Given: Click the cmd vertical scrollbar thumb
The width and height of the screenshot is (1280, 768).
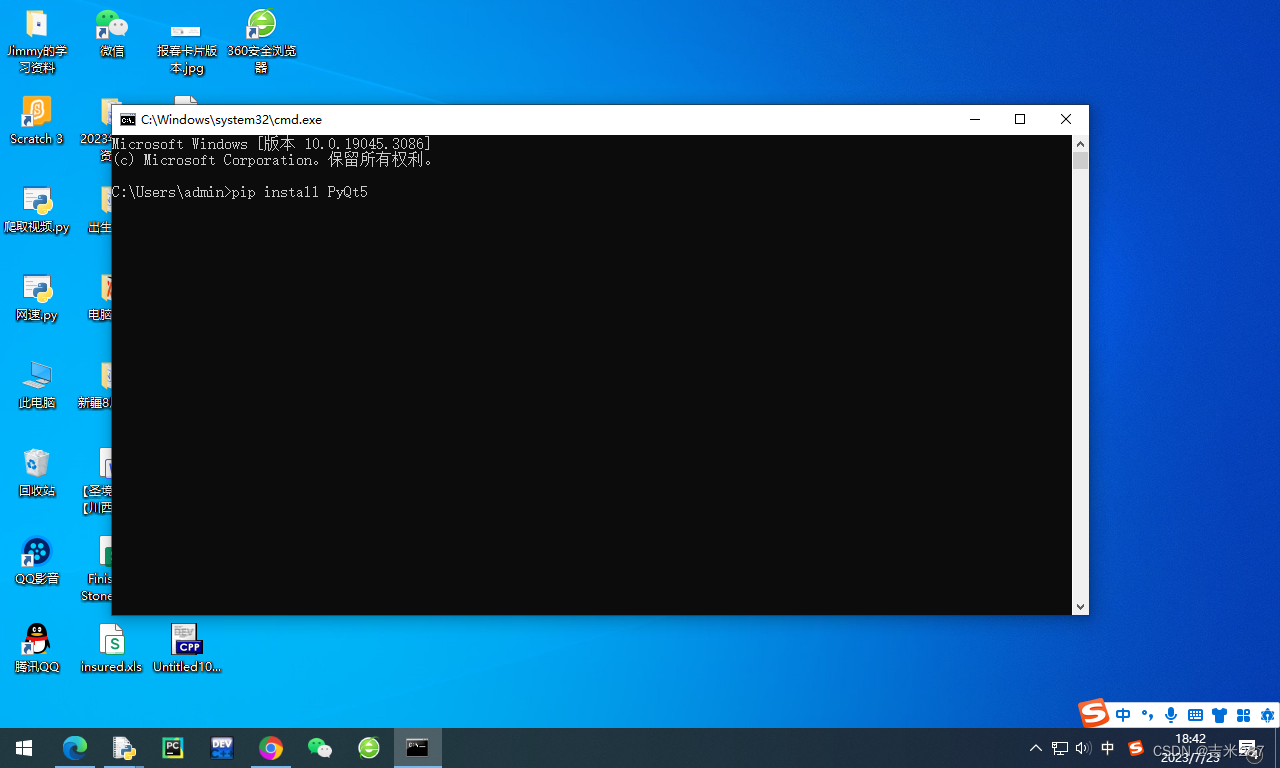Looking at the screenshot, I should point(1080,161).
